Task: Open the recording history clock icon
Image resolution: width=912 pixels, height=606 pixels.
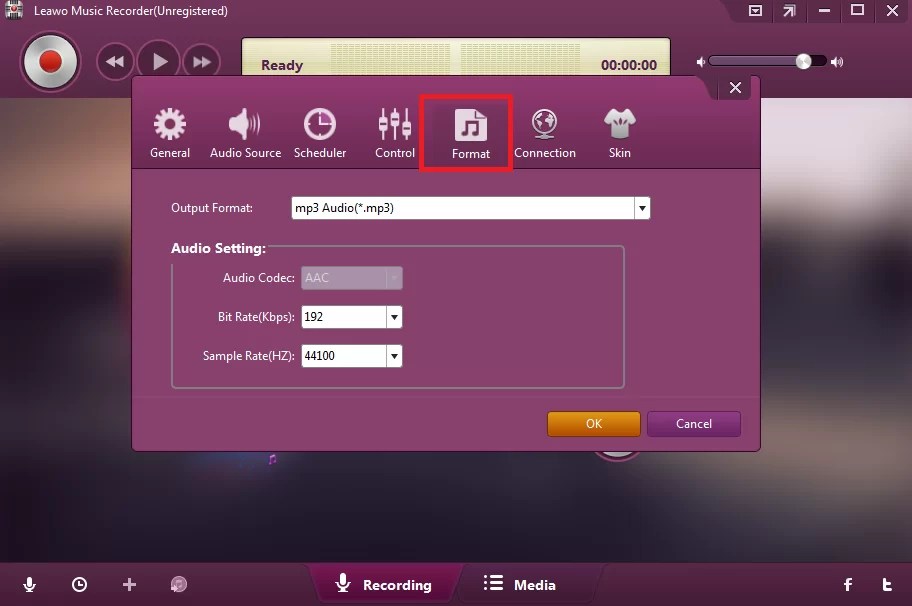Action: 79,584
